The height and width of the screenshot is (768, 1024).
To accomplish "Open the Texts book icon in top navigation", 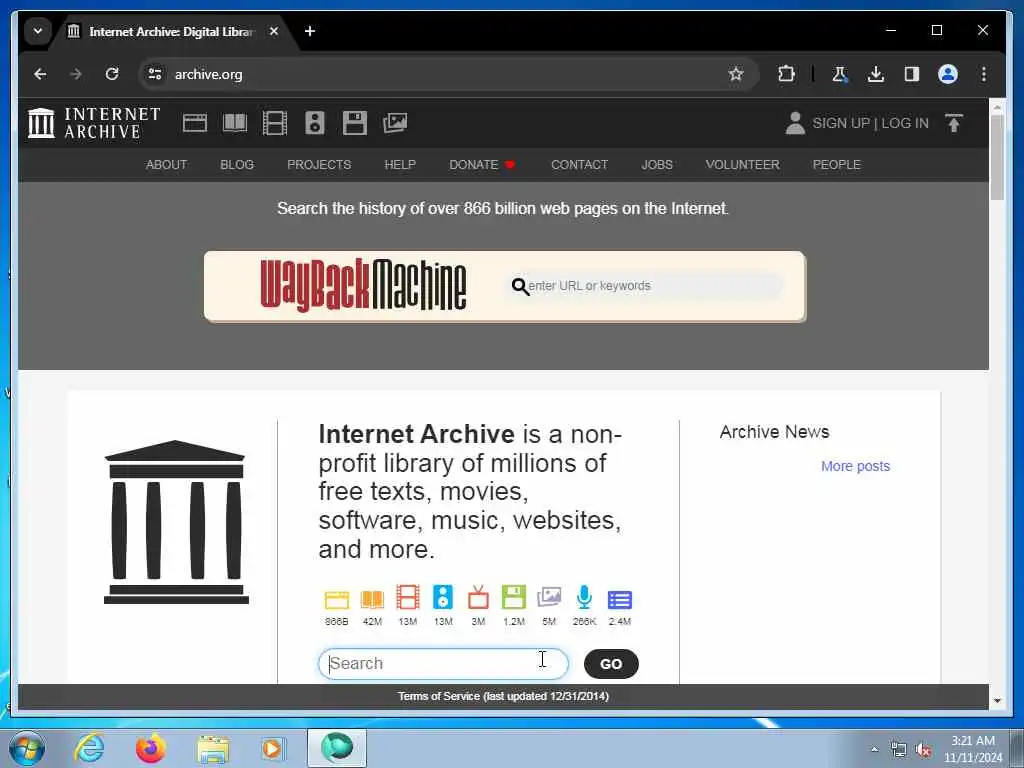I will click(x=235, y=123).
